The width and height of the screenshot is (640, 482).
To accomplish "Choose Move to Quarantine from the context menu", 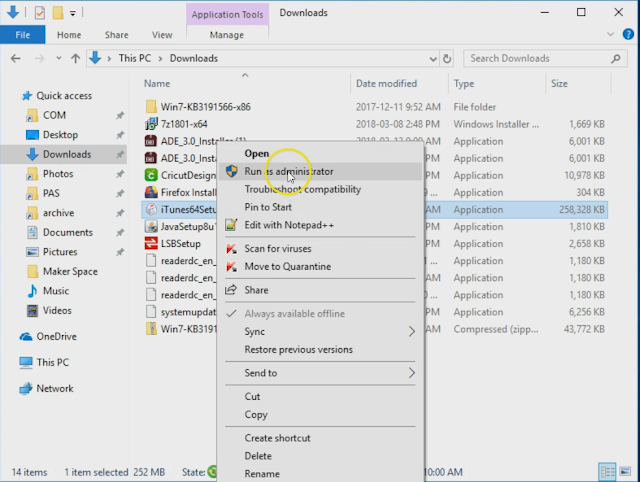I will click(288, 267).
